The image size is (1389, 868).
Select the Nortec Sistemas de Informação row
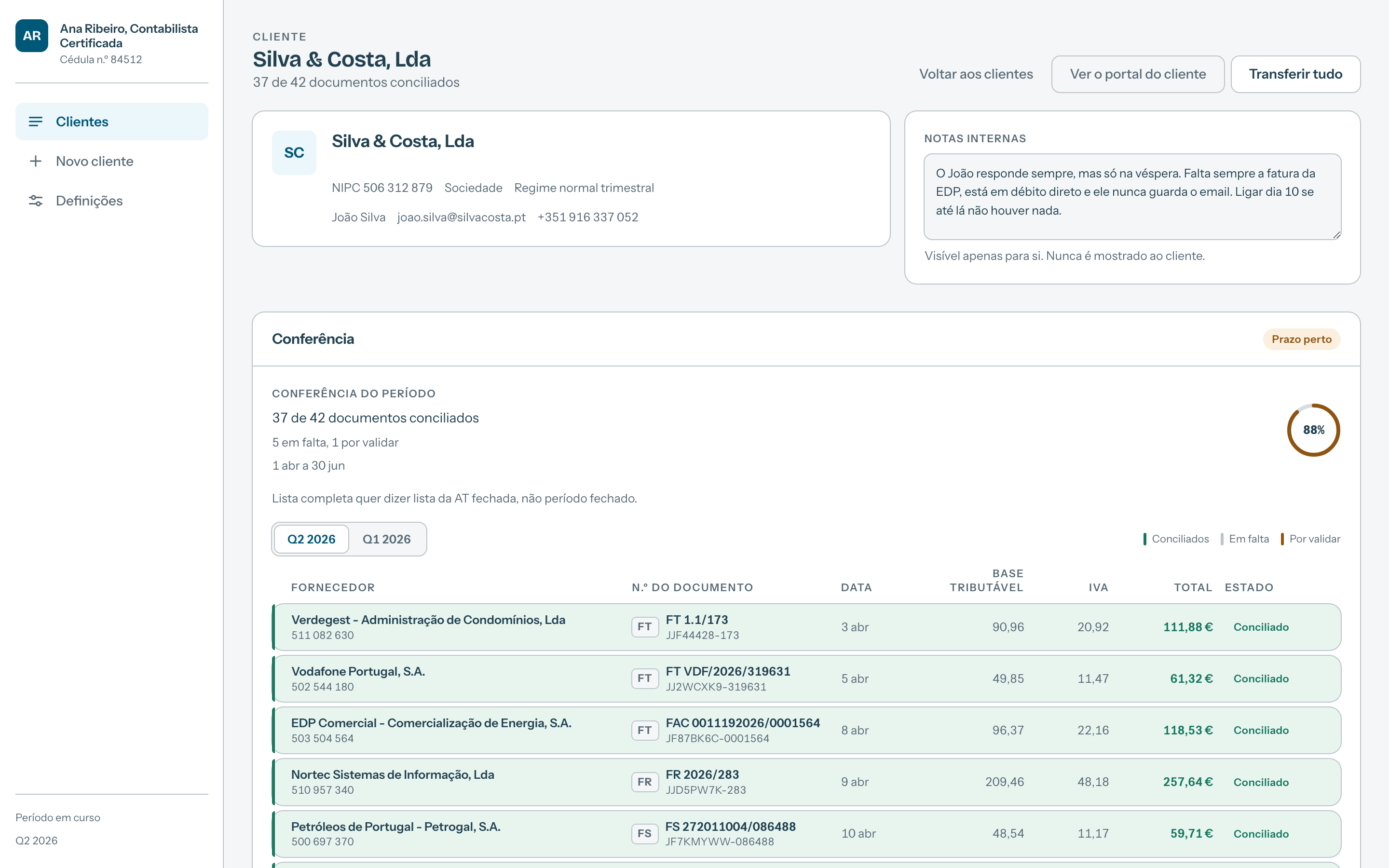806,782
